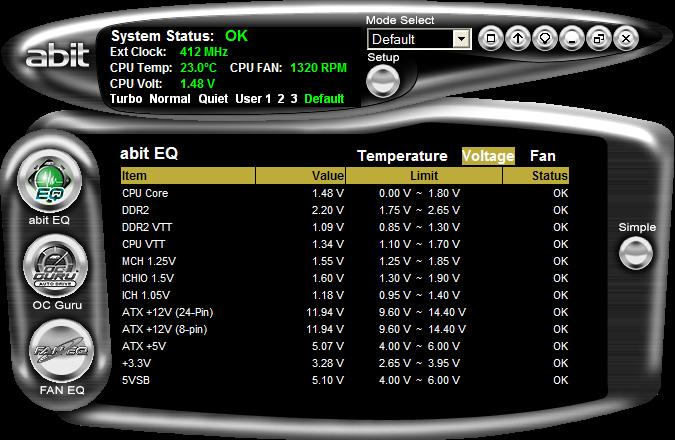Viewport: 675px width, 446px height.
Task: Click the 5.07 V ATX +5V value
Action: [328, 346]
